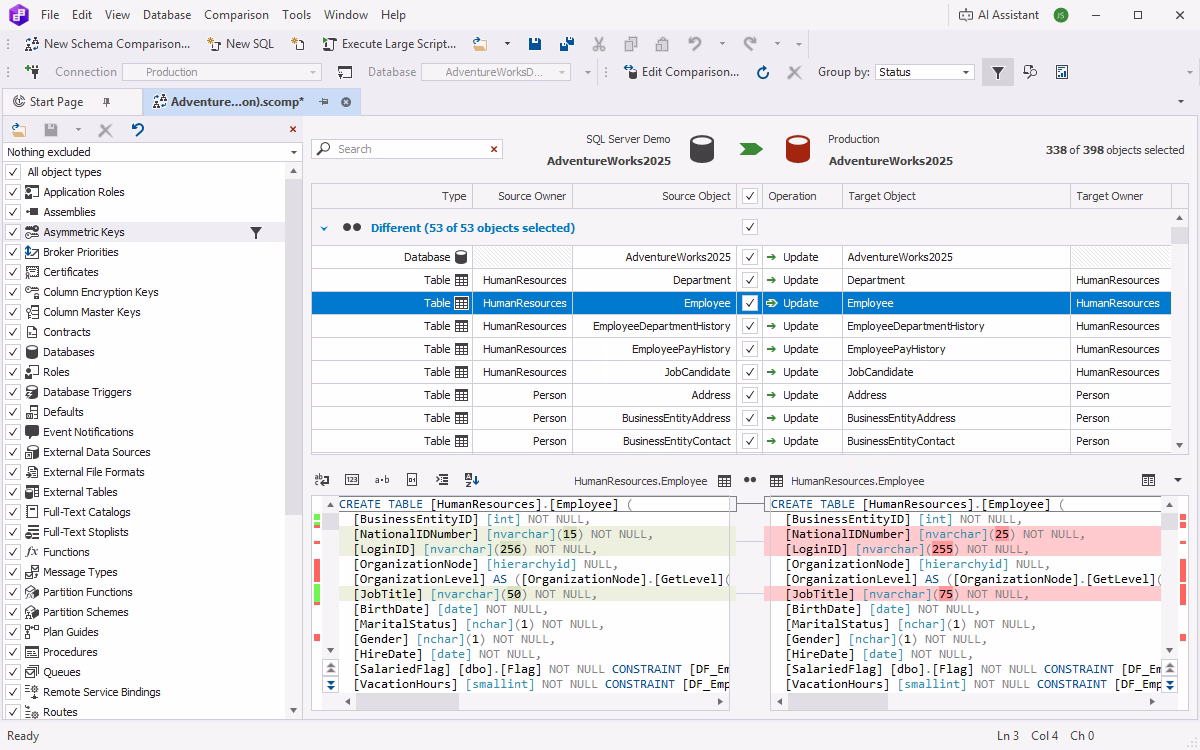Open the Group by Status dropdown

pos(925,72)
